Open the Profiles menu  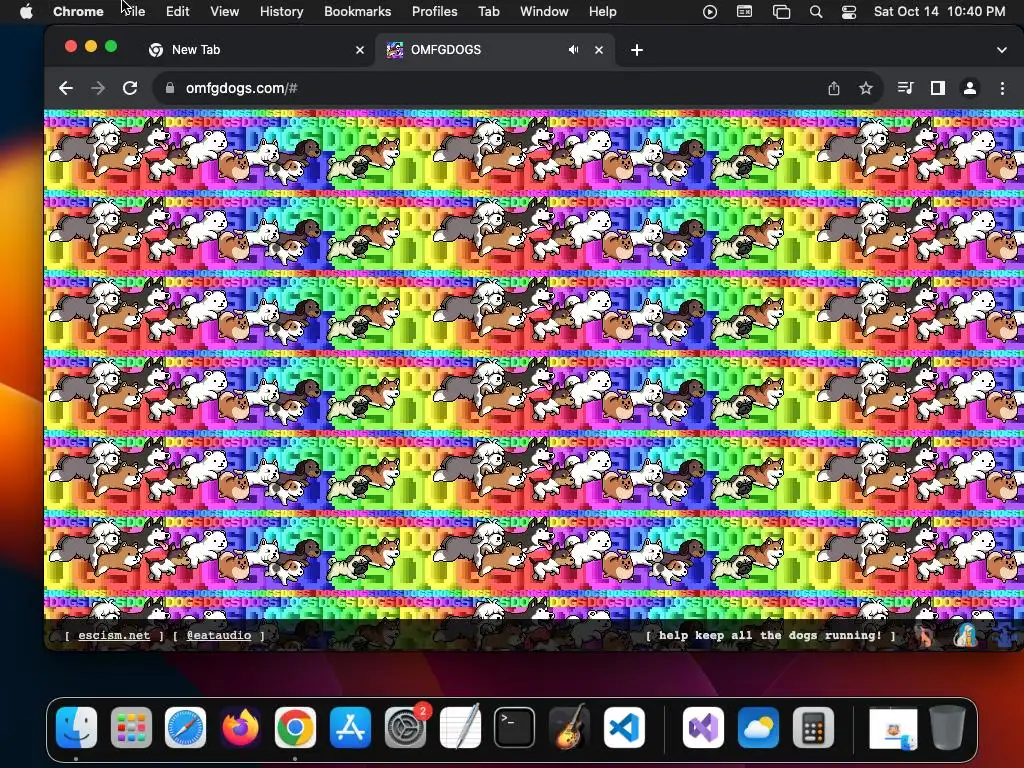pos(434,11)
